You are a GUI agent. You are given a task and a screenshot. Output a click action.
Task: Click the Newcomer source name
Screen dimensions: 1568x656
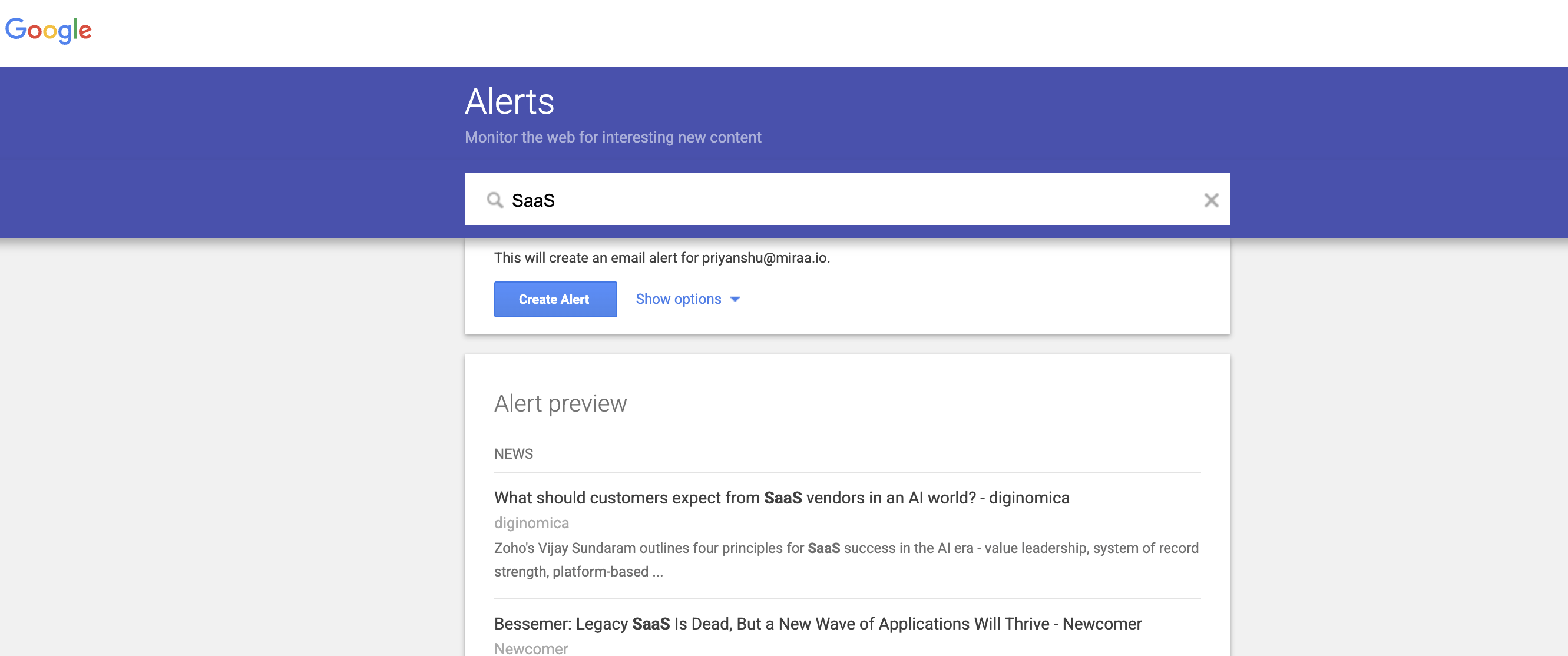coord(531,648)
